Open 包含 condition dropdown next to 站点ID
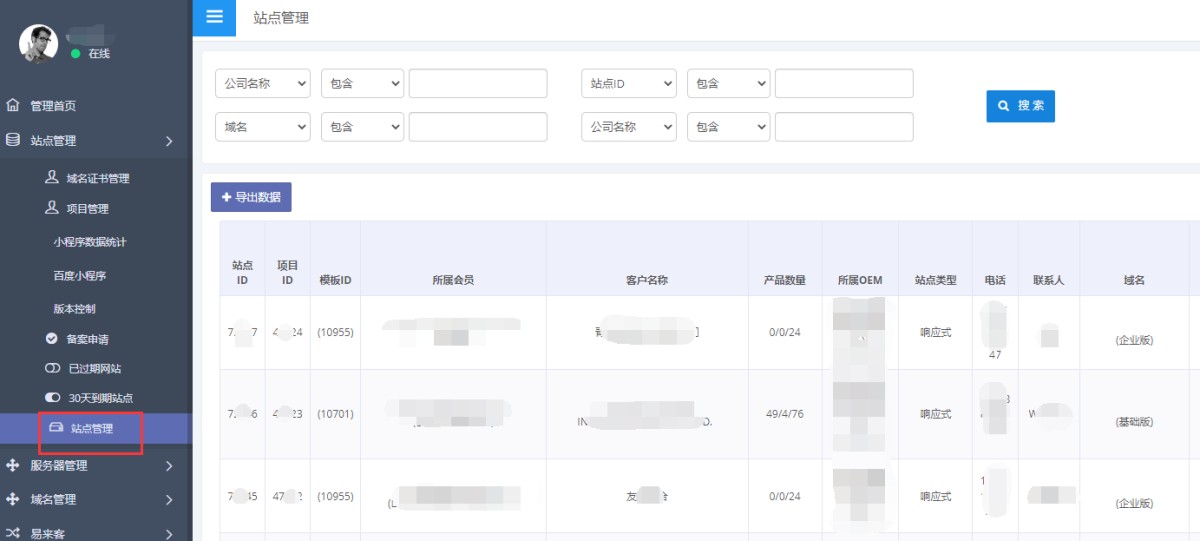This screenshot has width=1200, height=541. [x=728, y=84]
